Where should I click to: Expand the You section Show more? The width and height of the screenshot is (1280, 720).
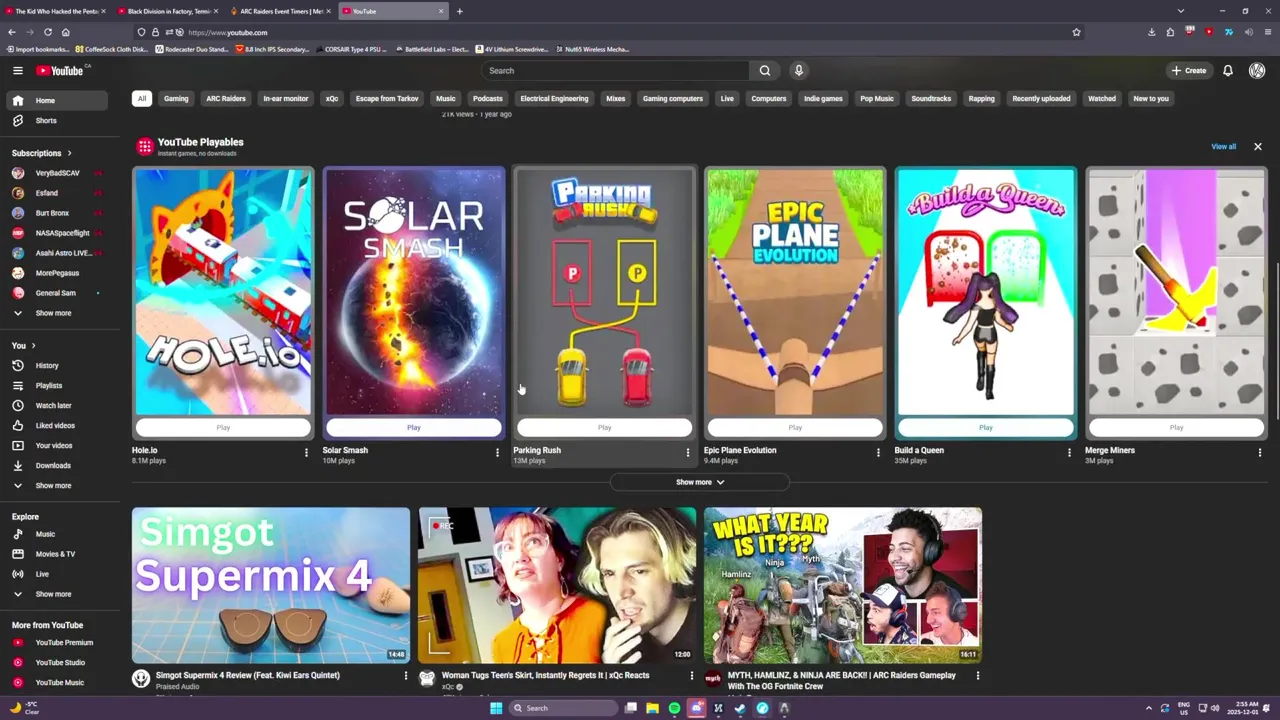pyautogui.click(x=56, y=485)
